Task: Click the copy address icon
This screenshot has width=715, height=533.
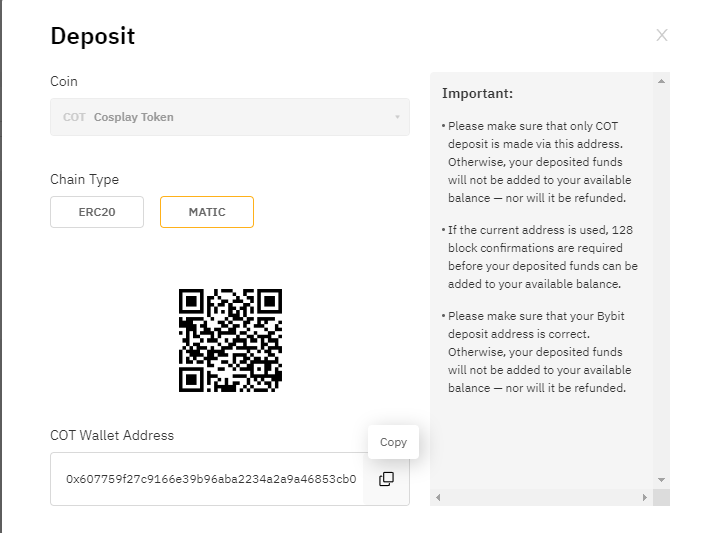Action: [386, 479]
